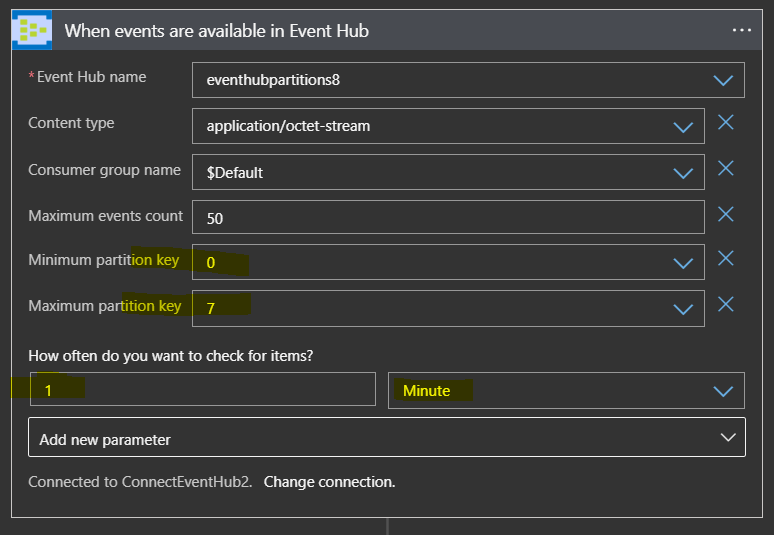
Task: Remove the Content type parameter
Action: point(726,122)
